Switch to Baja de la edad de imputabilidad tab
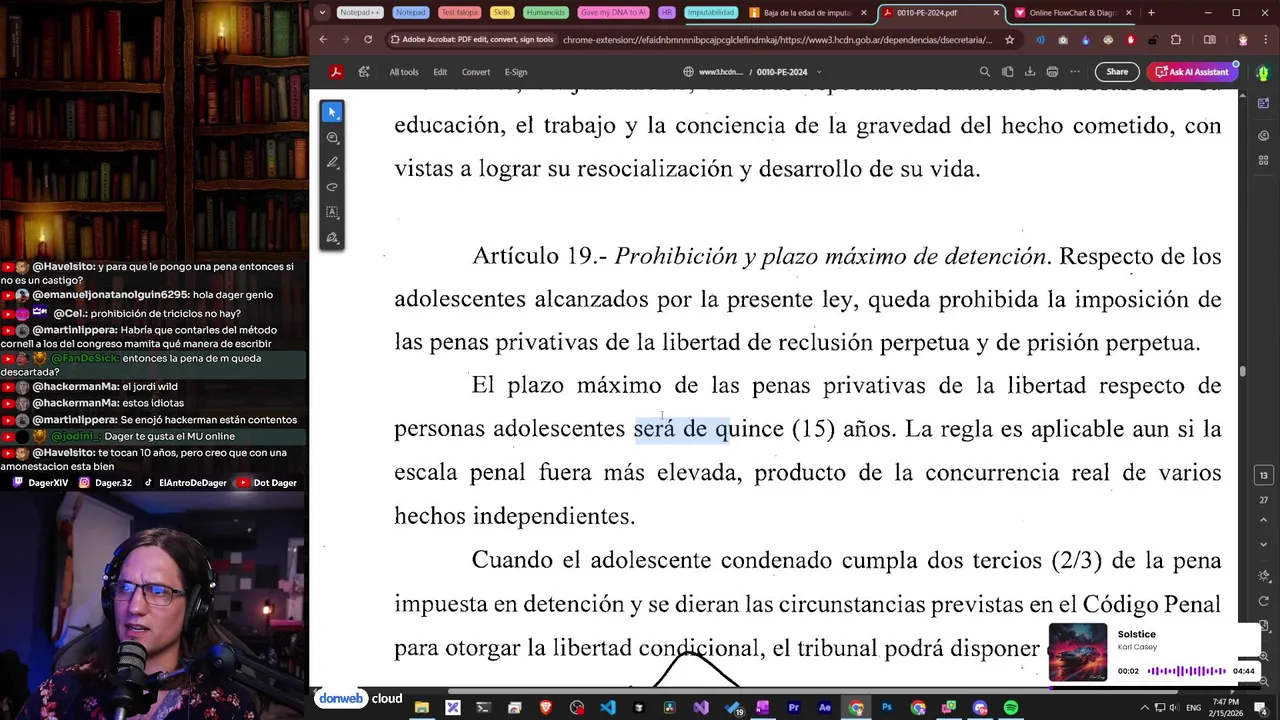1280x720 pixels. [806, 13]
